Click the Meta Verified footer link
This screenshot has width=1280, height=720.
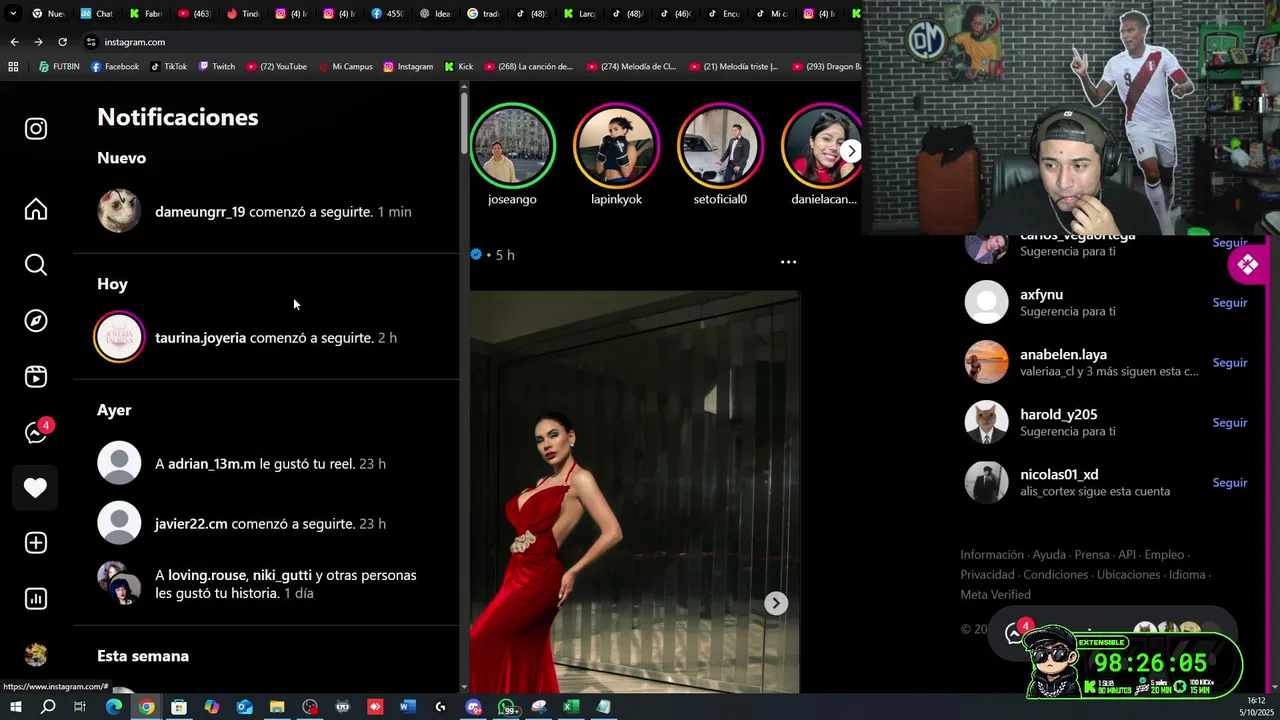995,595
